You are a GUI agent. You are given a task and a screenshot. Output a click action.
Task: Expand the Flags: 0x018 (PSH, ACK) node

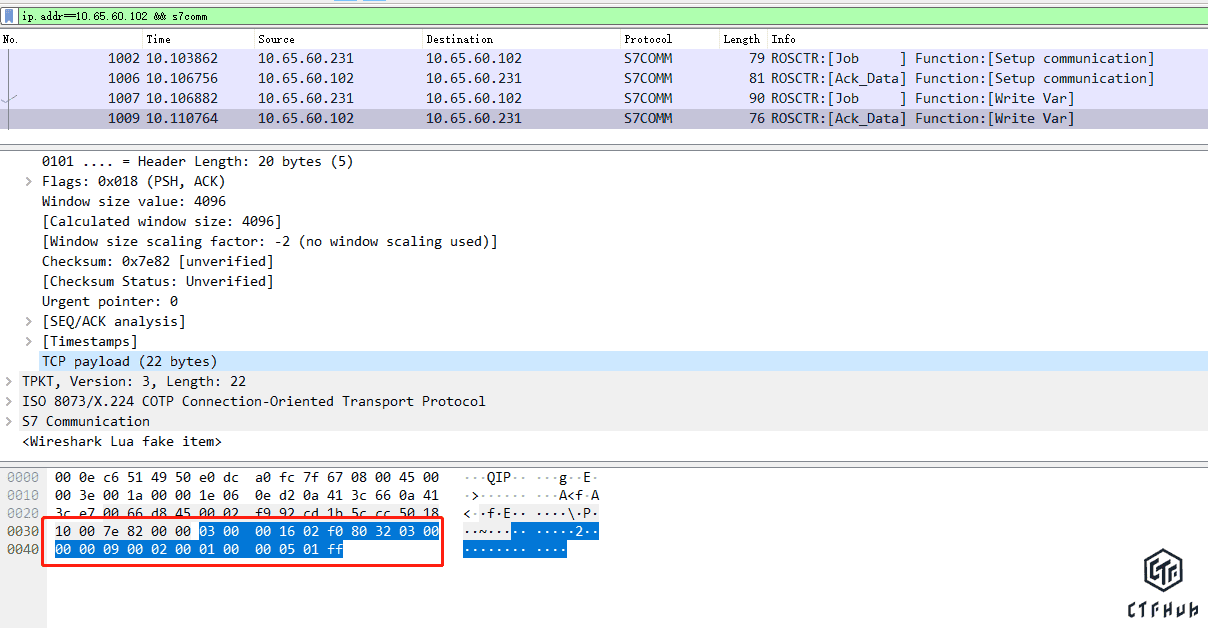[x=28, y=181]
